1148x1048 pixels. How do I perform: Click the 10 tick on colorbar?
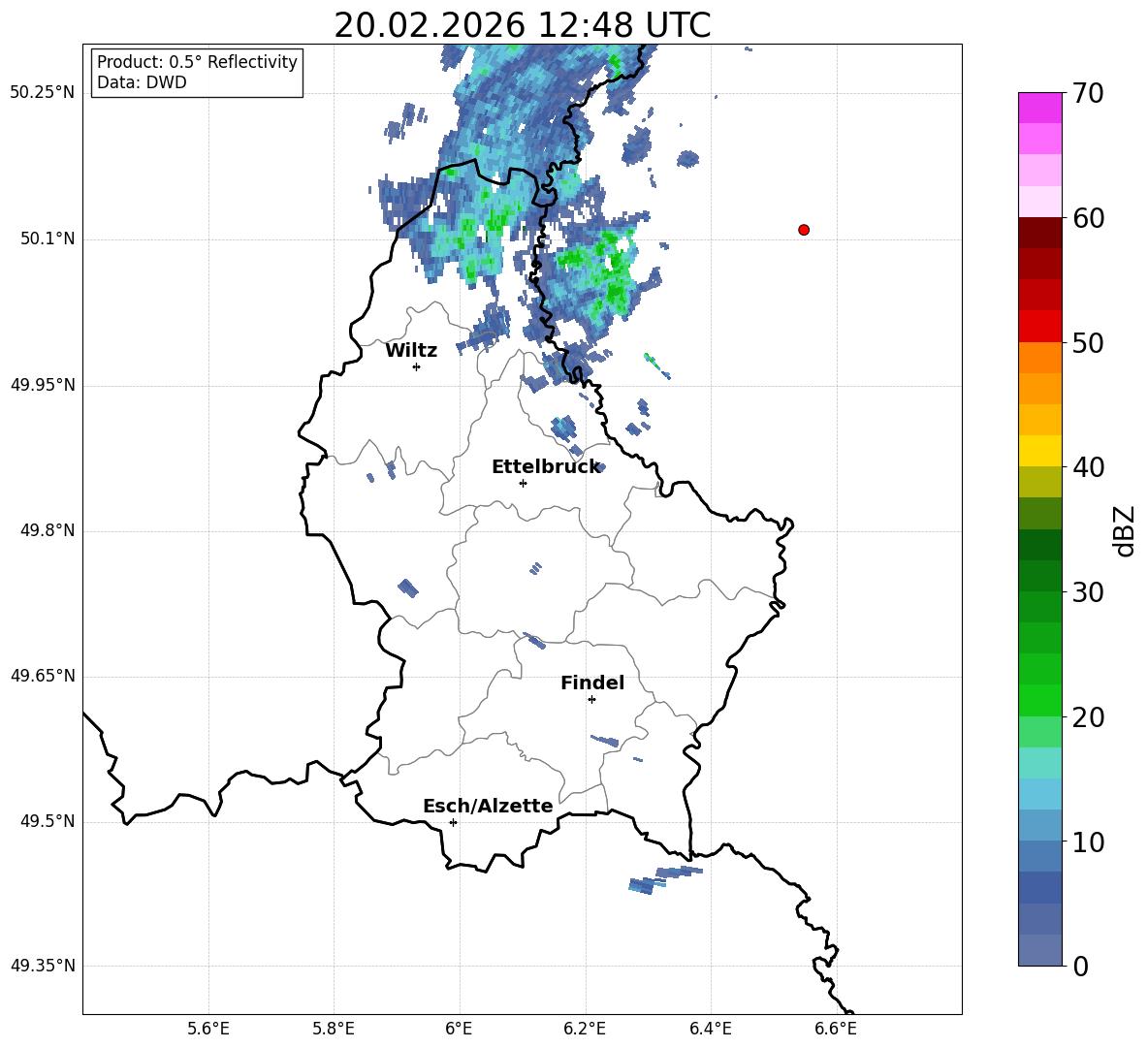1088,842
